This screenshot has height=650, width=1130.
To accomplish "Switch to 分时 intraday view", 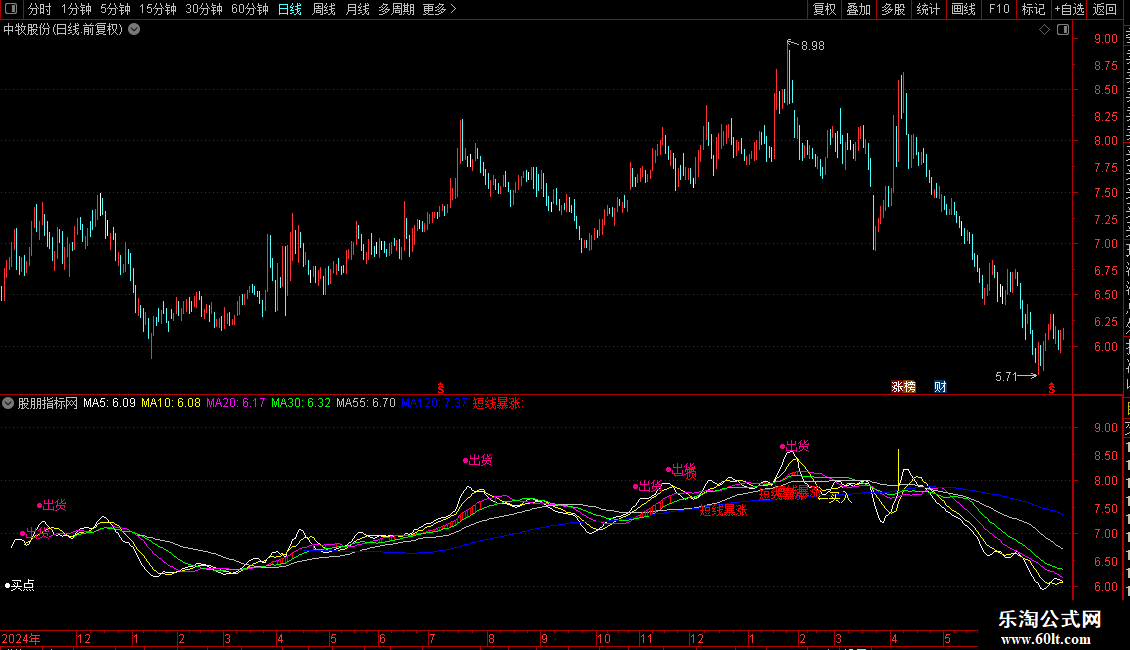I will click(40, 9).
